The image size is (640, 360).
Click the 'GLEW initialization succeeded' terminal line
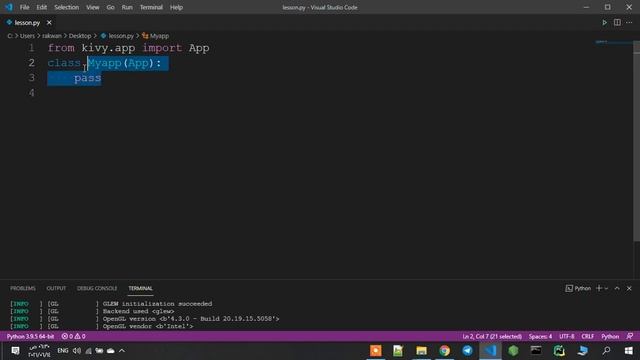click(x=157, y=304)
